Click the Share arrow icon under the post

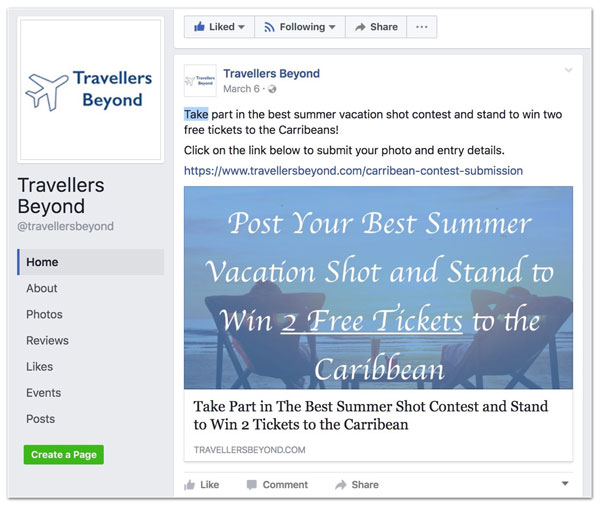[x=341, y=485]
